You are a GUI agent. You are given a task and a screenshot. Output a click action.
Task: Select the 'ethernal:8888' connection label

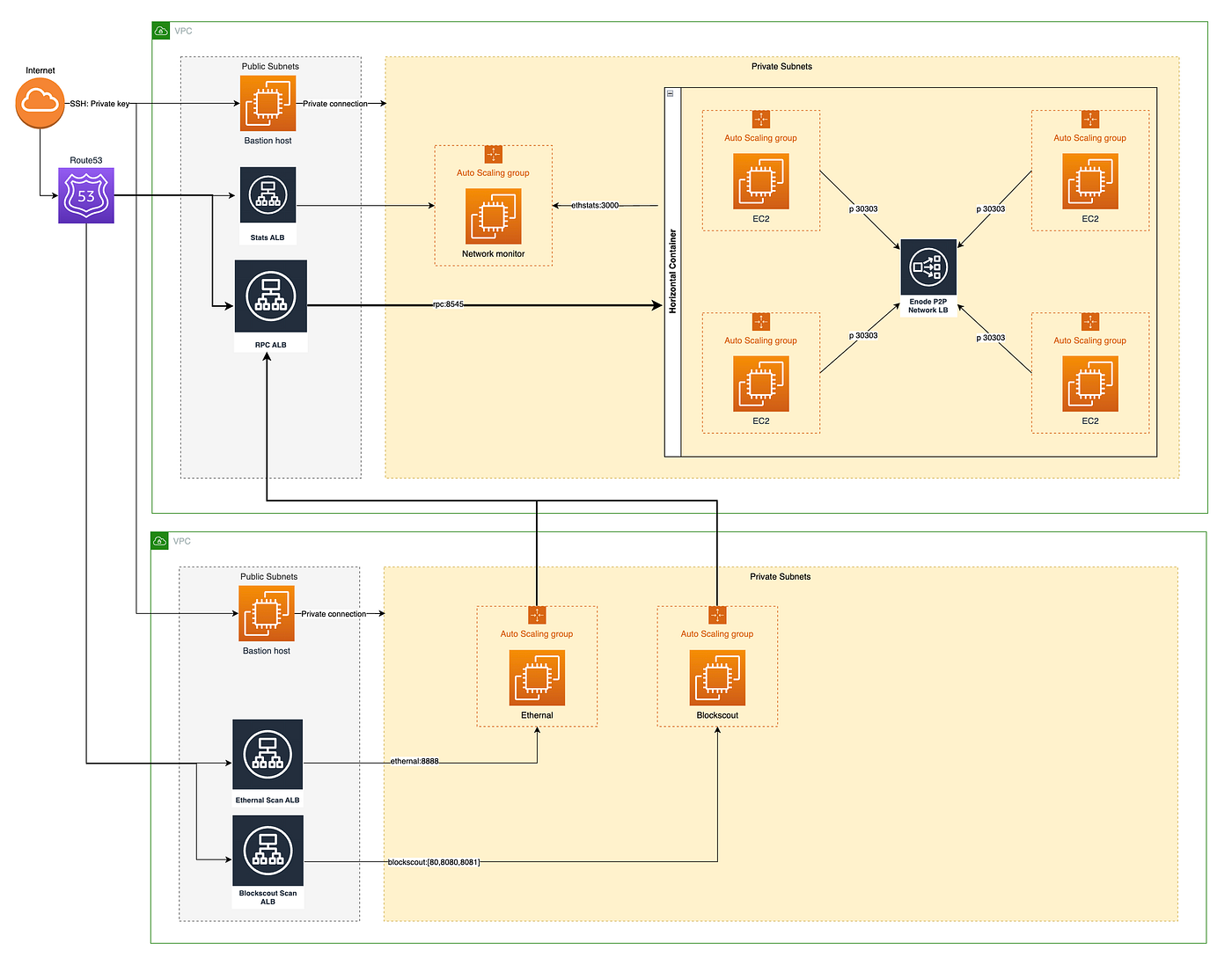click(x=414, y=761)
